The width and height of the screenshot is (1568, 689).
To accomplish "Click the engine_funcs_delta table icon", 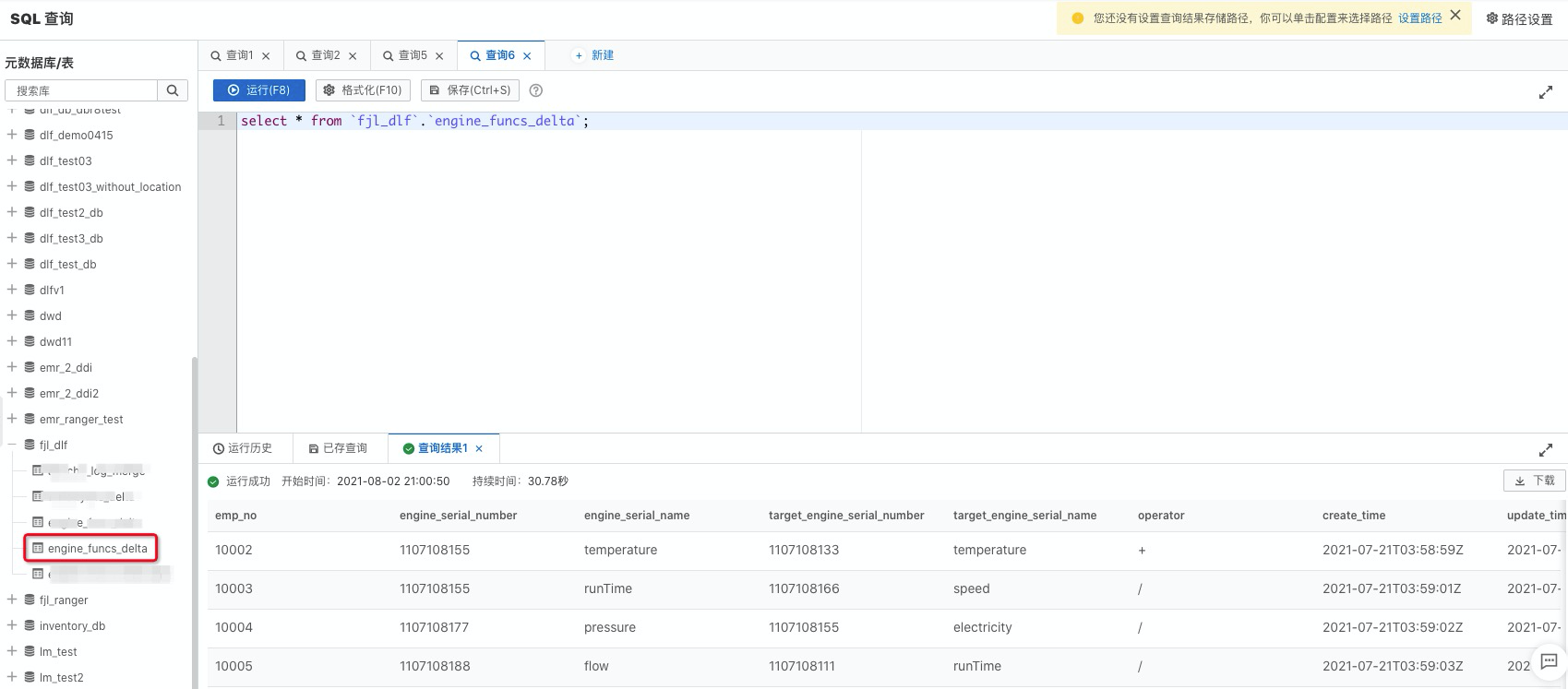I will (x=38, y=548).
